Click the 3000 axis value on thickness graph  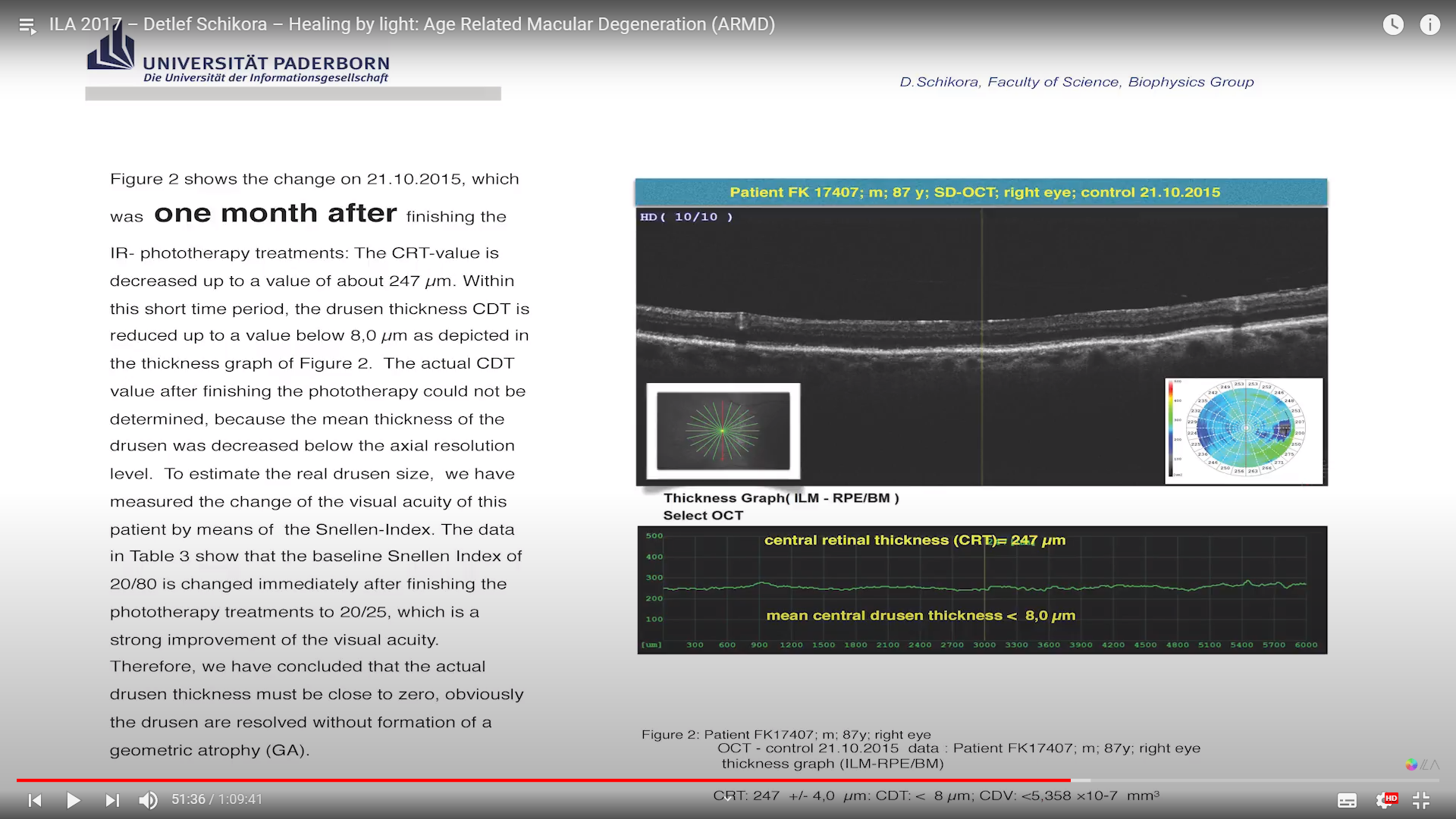pos(984,645)
